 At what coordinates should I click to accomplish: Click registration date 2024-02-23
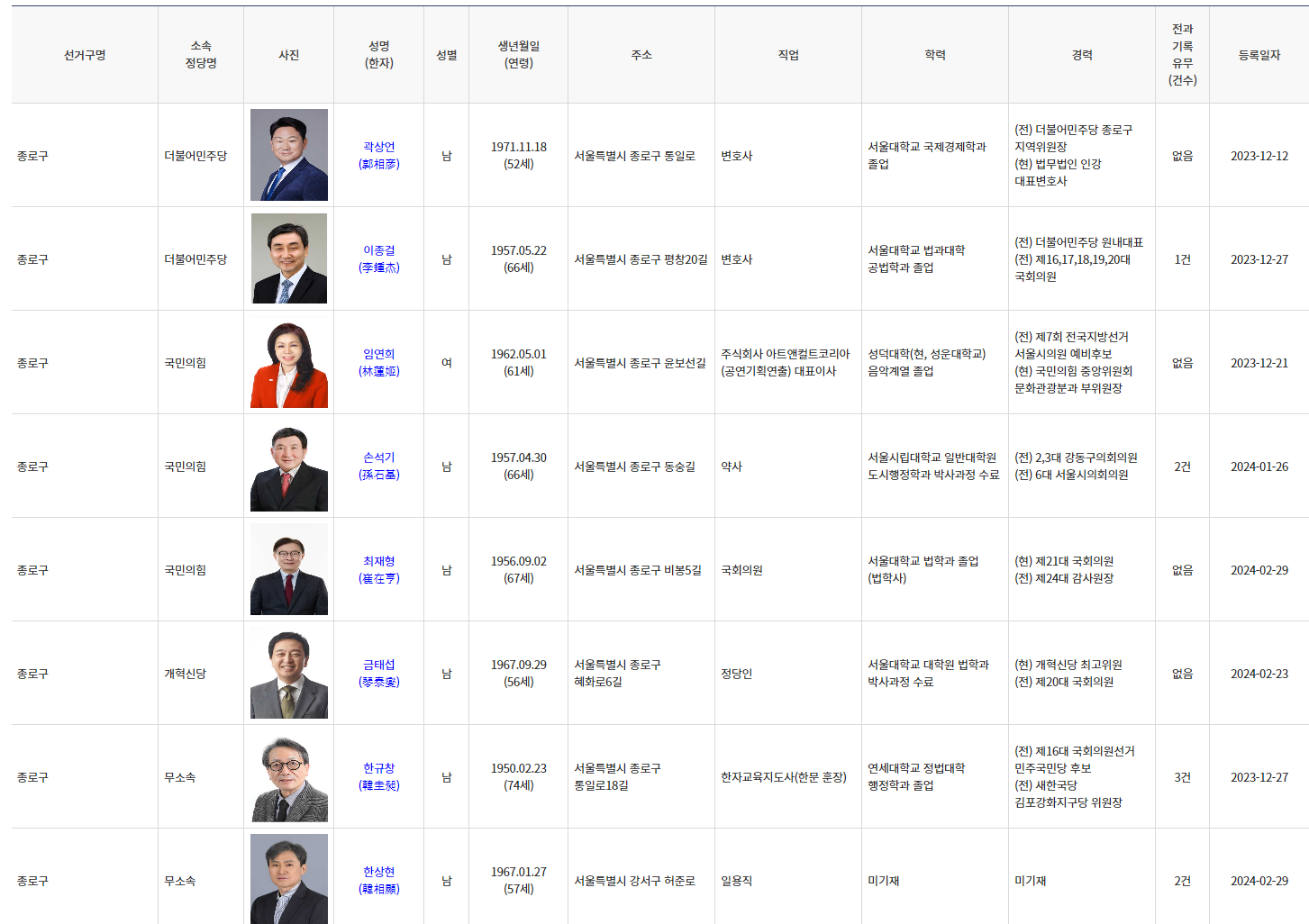tap(1259, 674)
